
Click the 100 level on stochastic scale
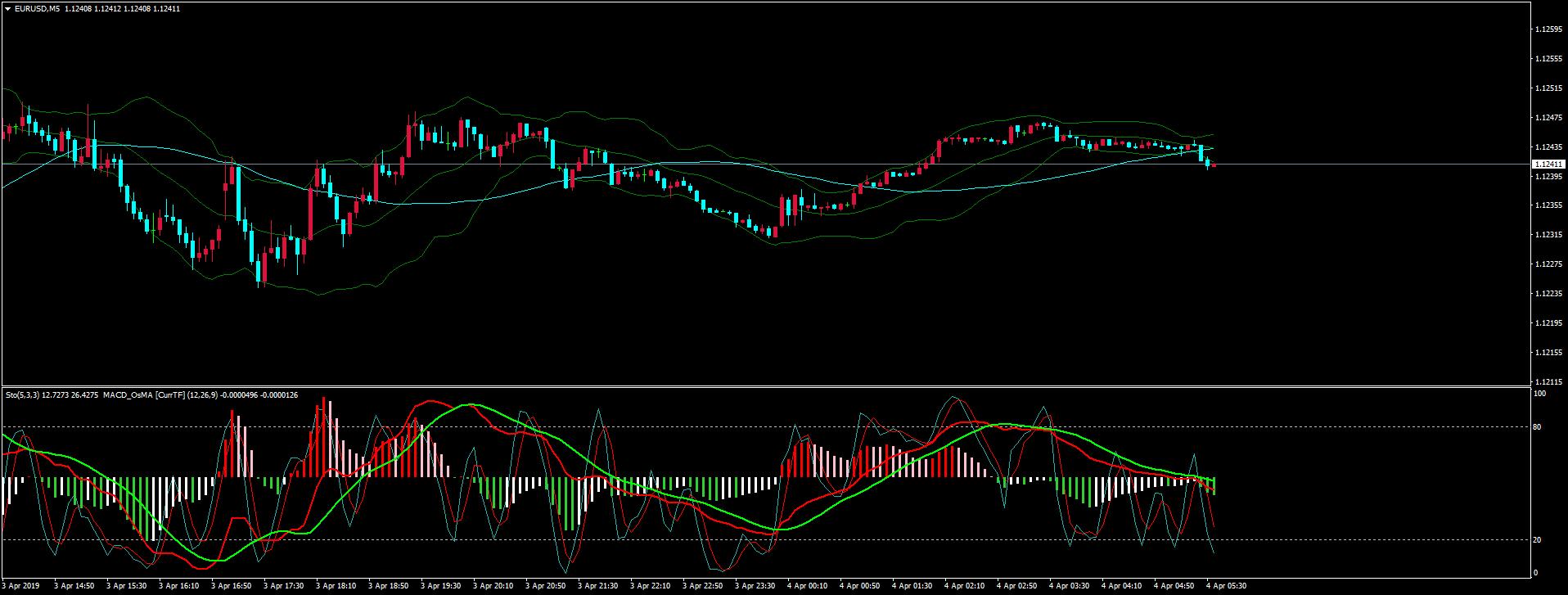tap(1540, 394)
